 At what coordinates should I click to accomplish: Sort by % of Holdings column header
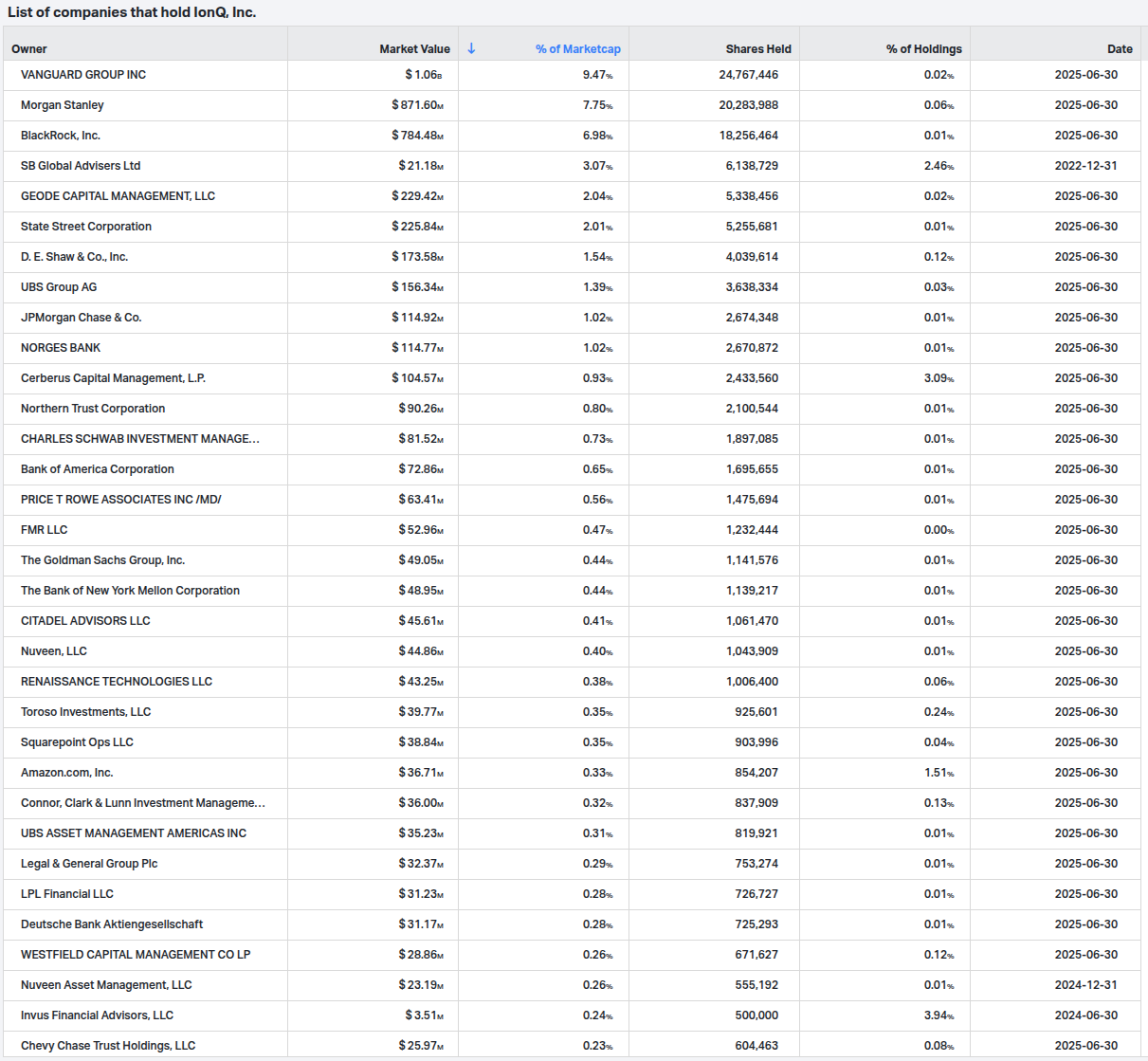click(923, 49)
